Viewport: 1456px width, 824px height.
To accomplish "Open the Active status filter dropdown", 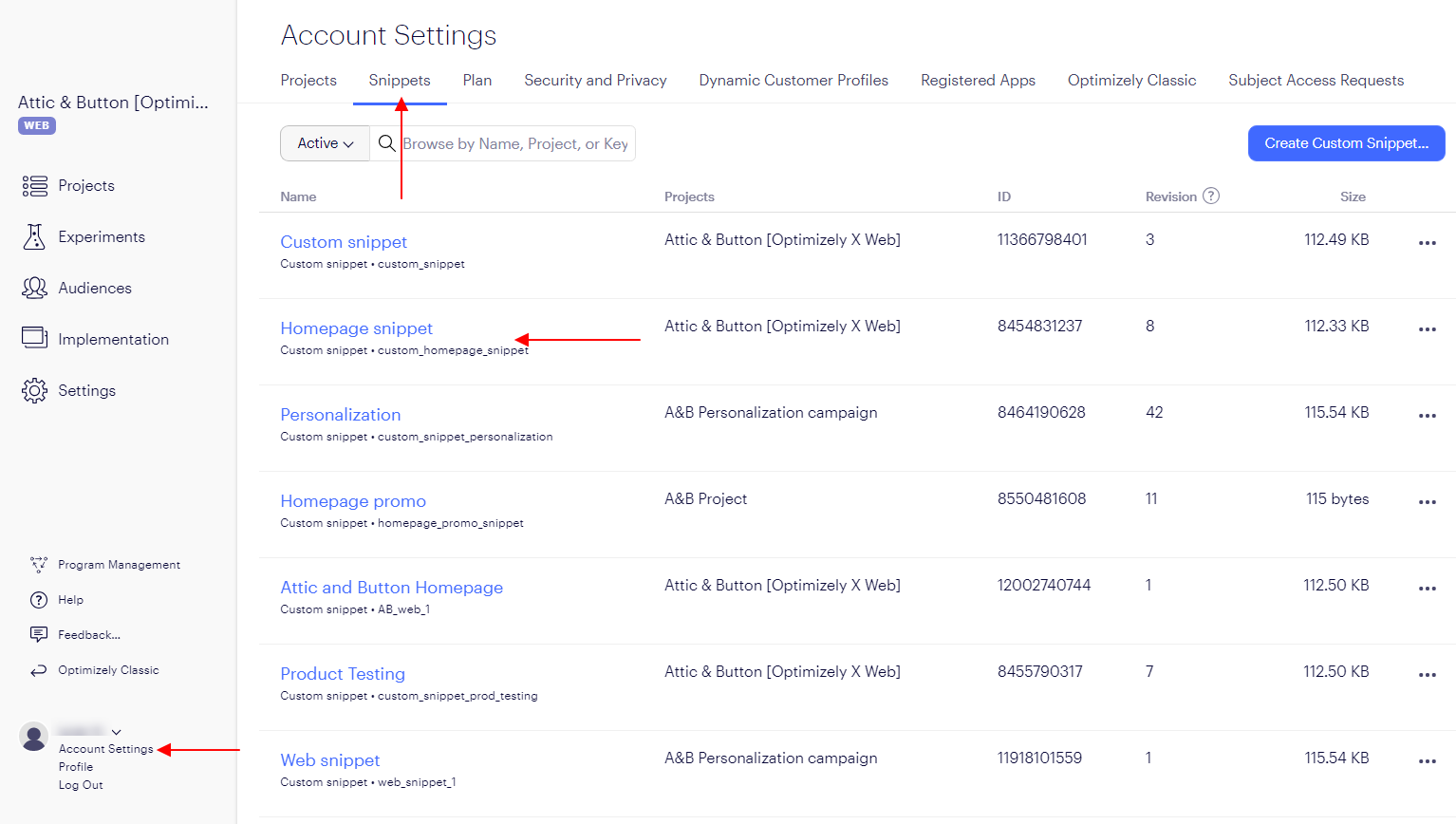I will 325,143.
